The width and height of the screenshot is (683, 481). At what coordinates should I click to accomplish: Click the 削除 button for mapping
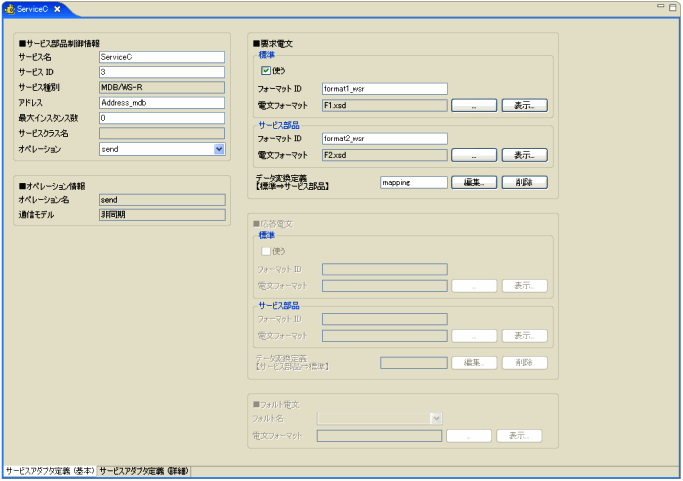click(524, 182)
